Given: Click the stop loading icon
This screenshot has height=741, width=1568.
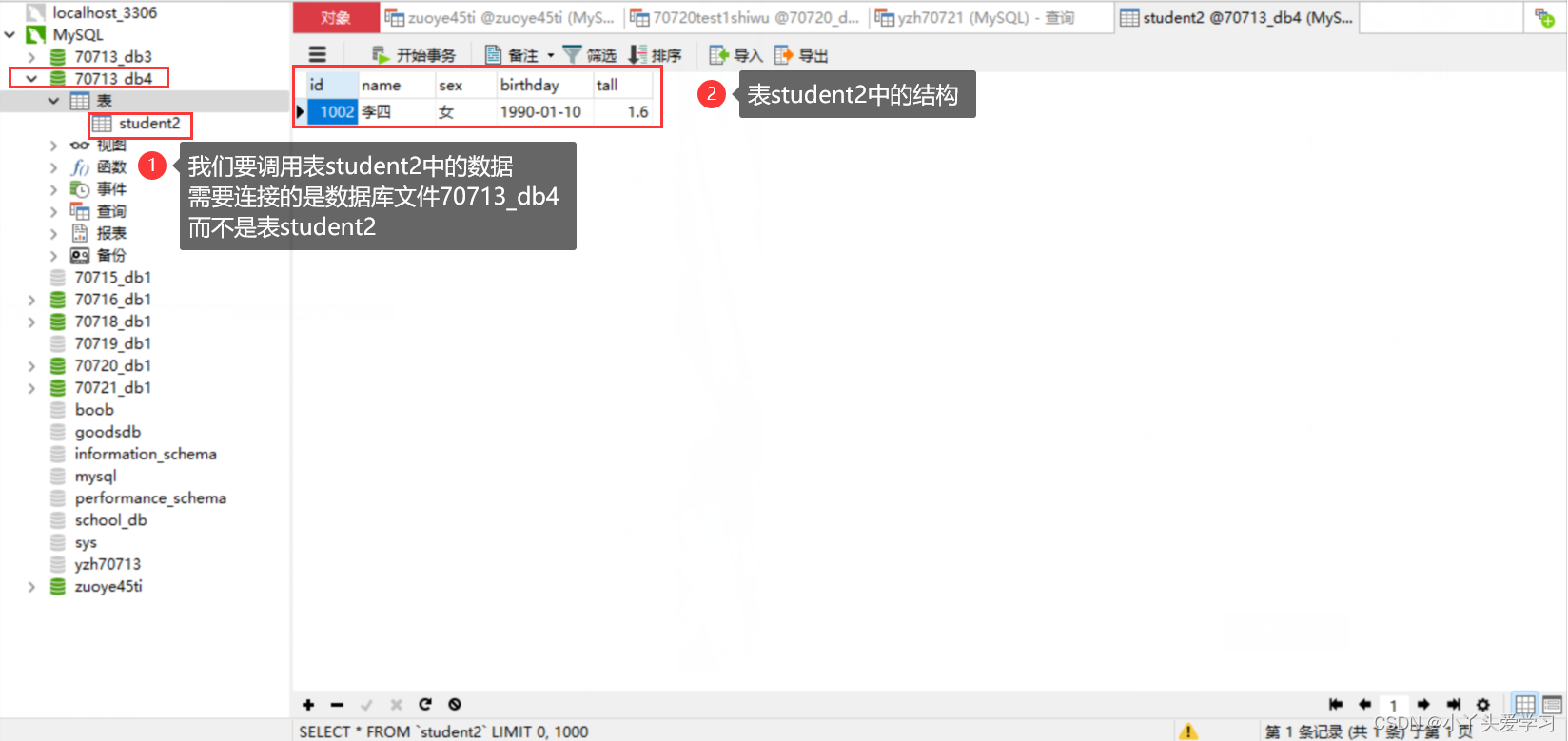Looking at the screenshot, I should tap(455, 705).
